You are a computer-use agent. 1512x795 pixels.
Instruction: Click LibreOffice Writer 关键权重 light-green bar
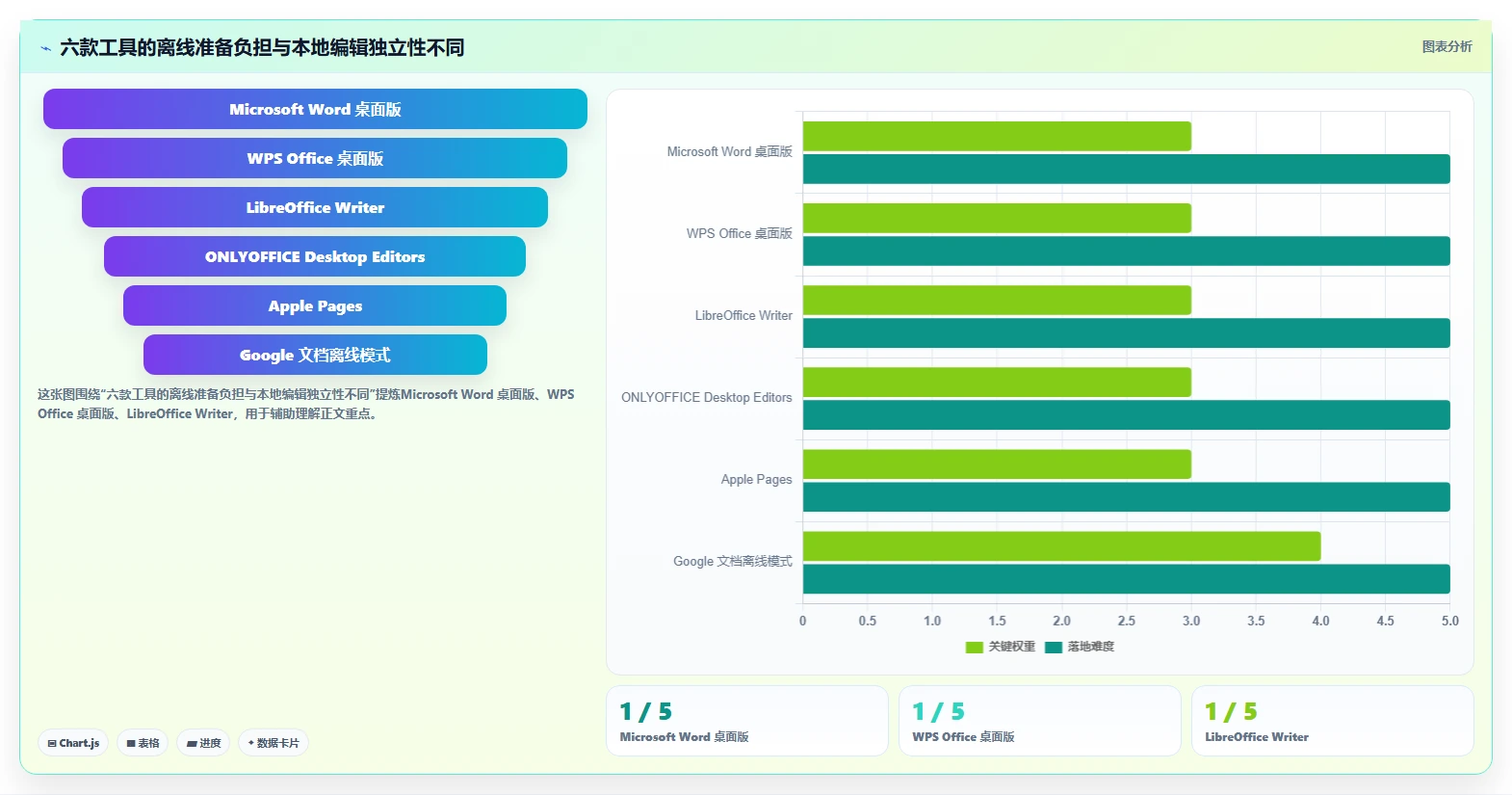pyautogui.click(x=997, y=300)
